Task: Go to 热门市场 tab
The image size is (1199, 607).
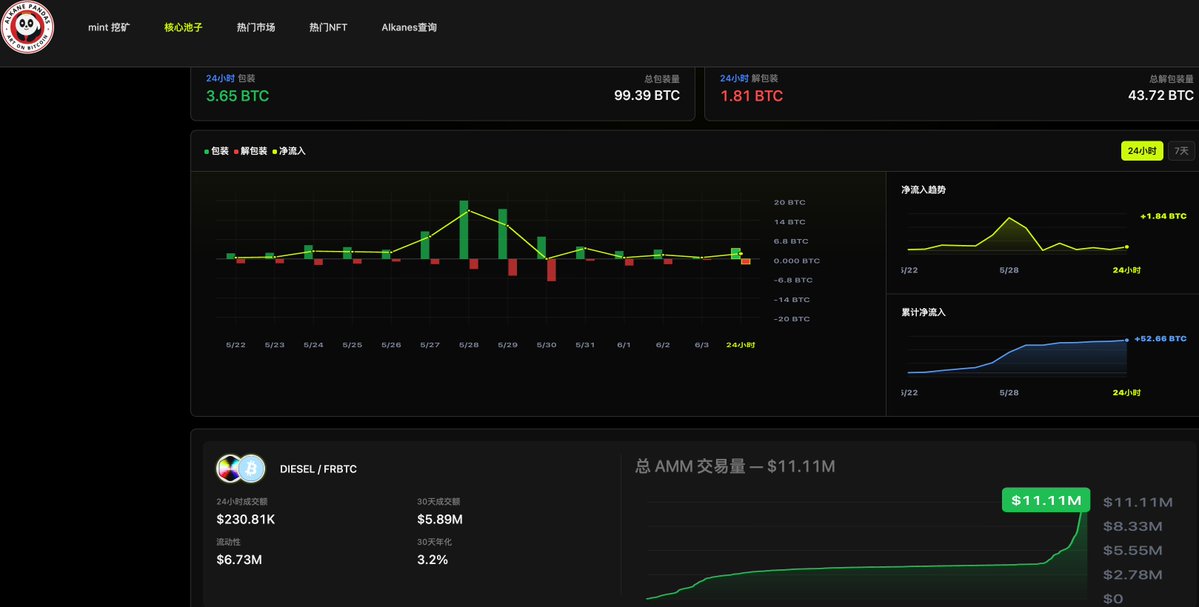Action: click(x=256, y=28)
